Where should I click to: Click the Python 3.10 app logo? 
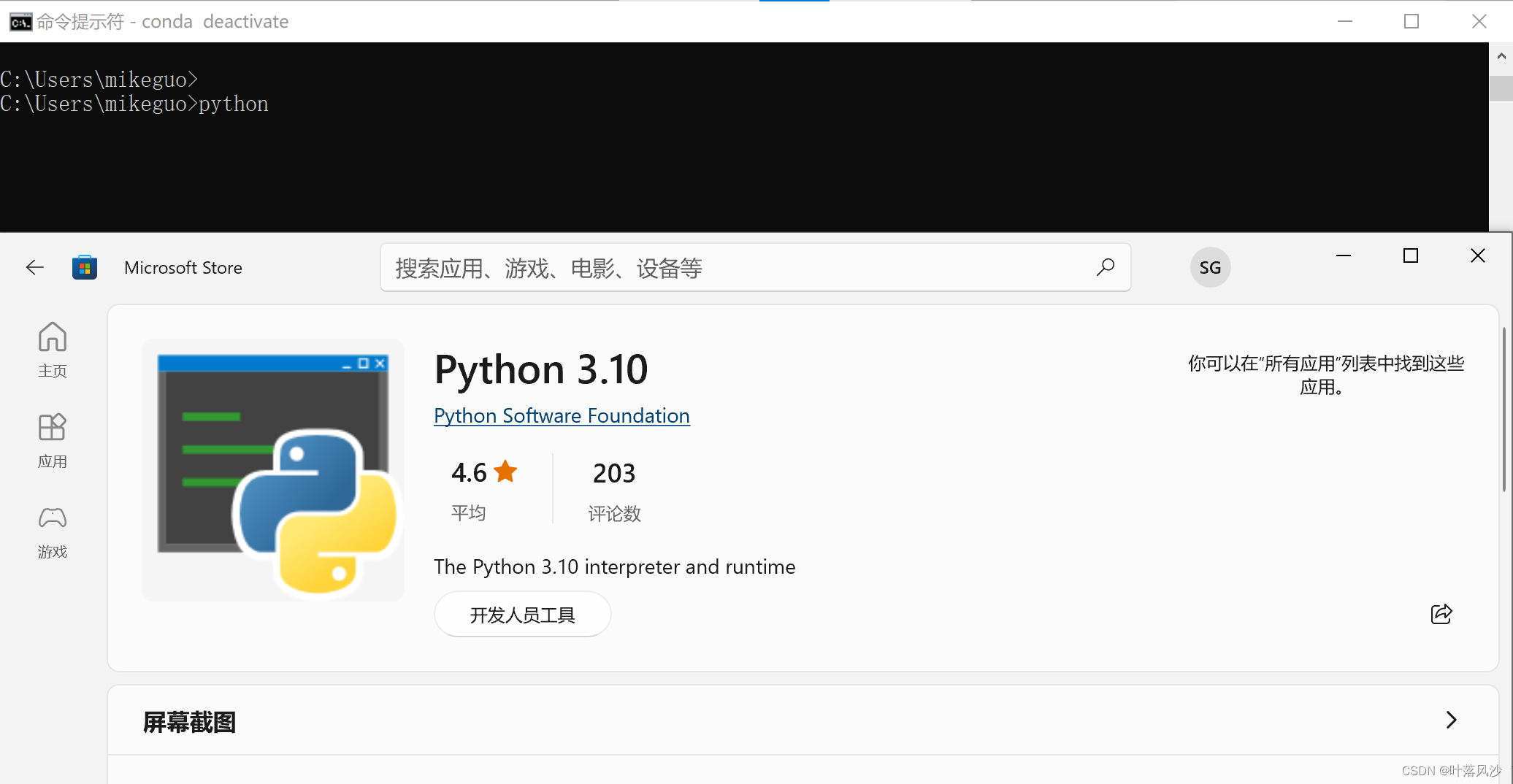click(x=273, y=470)
